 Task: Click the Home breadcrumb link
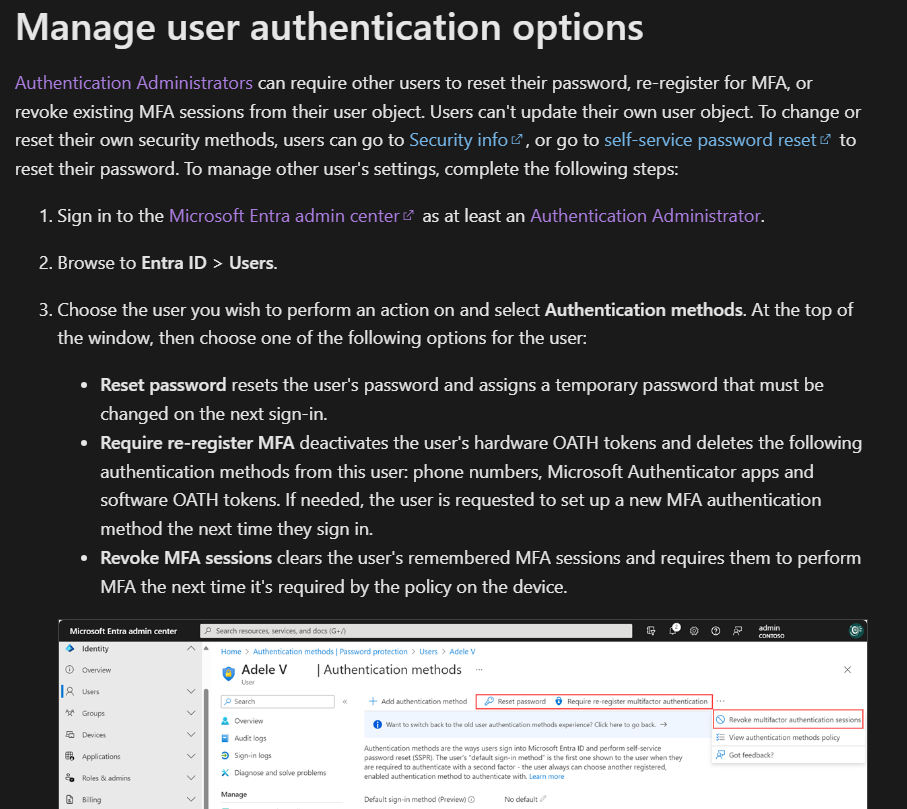point(231,651)
